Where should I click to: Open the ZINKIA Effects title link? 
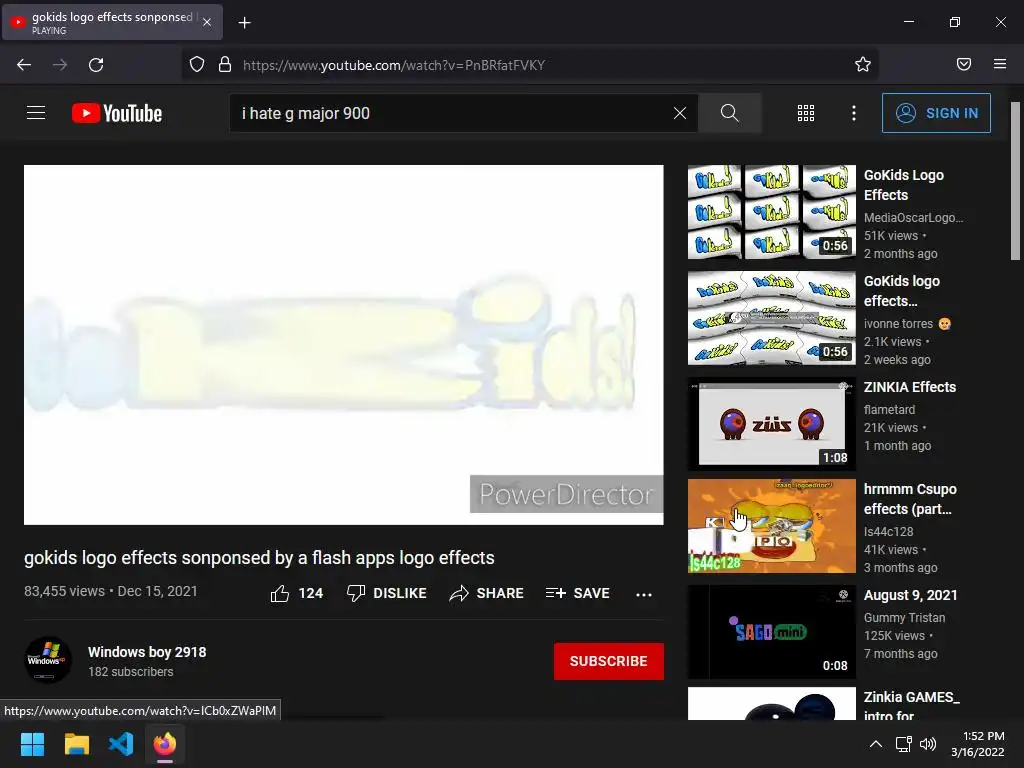click(x=910, y=387)
